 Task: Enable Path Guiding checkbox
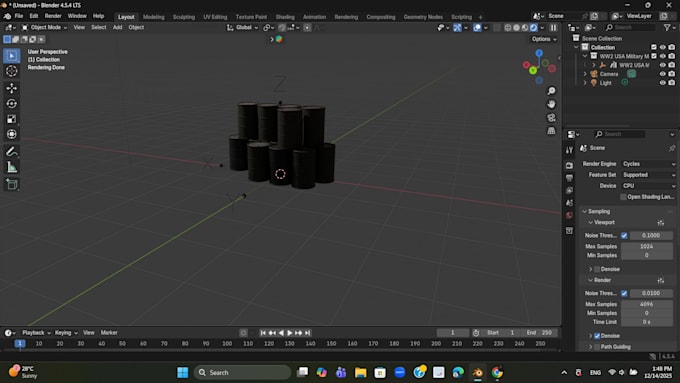tap(597, 347)
